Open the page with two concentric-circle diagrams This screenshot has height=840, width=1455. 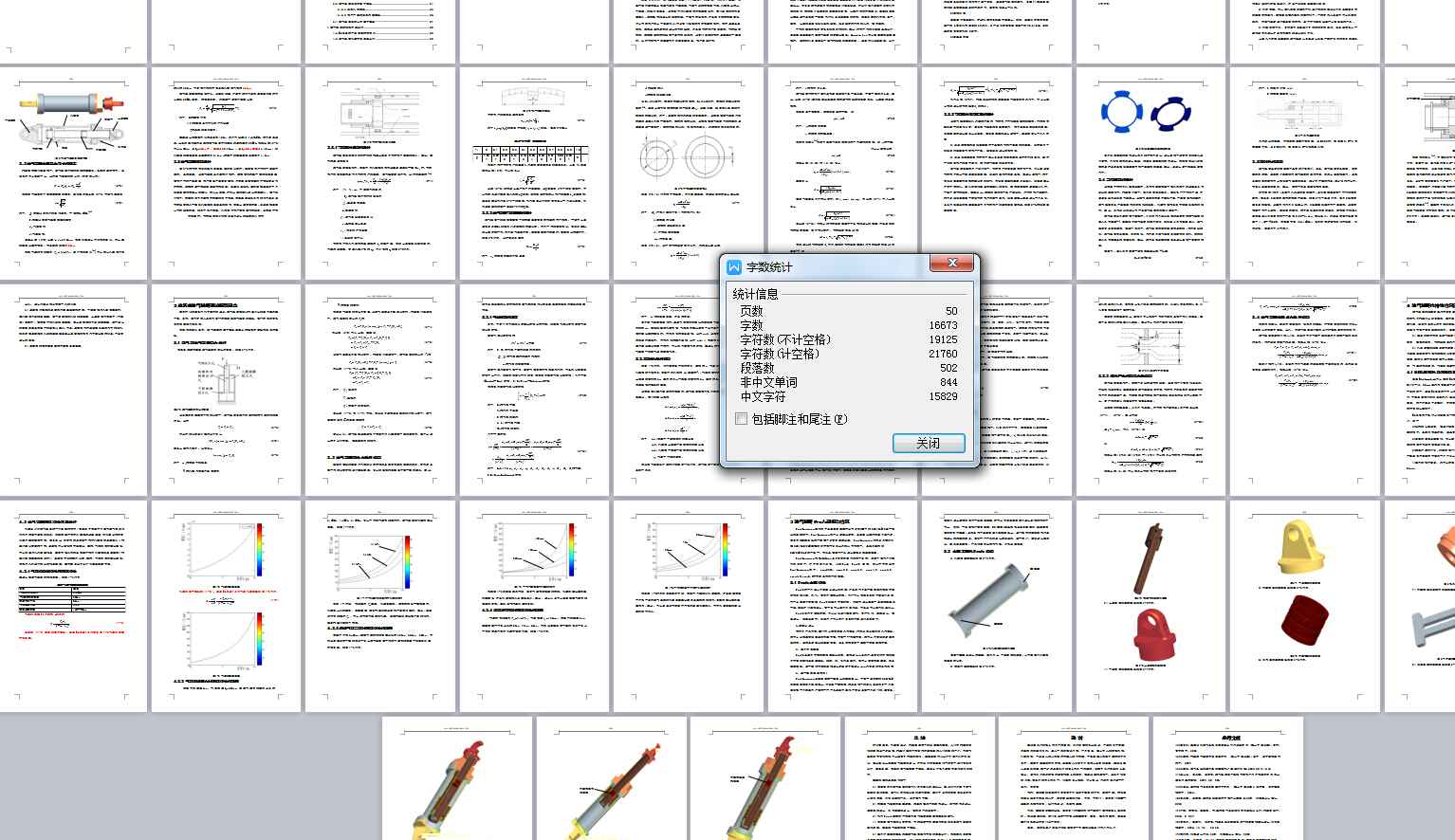coord(688,173)
